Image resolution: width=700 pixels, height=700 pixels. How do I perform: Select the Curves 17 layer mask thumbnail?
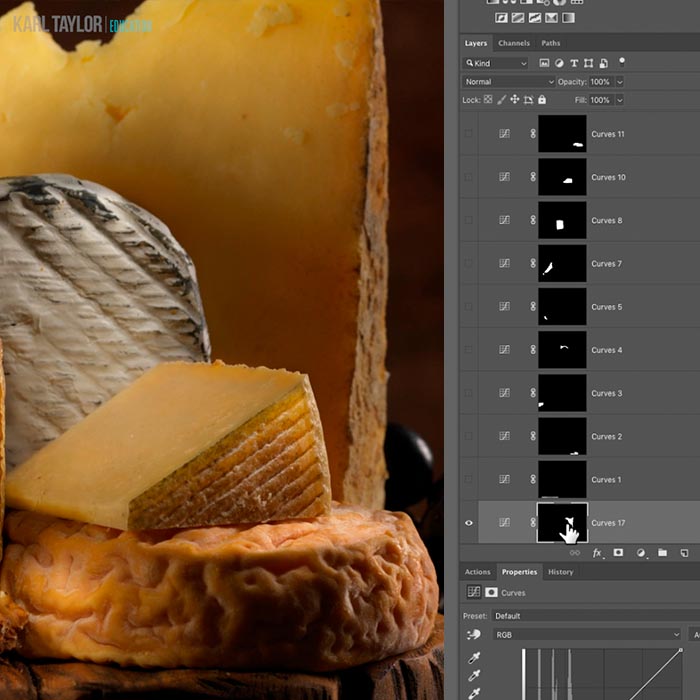562,522
